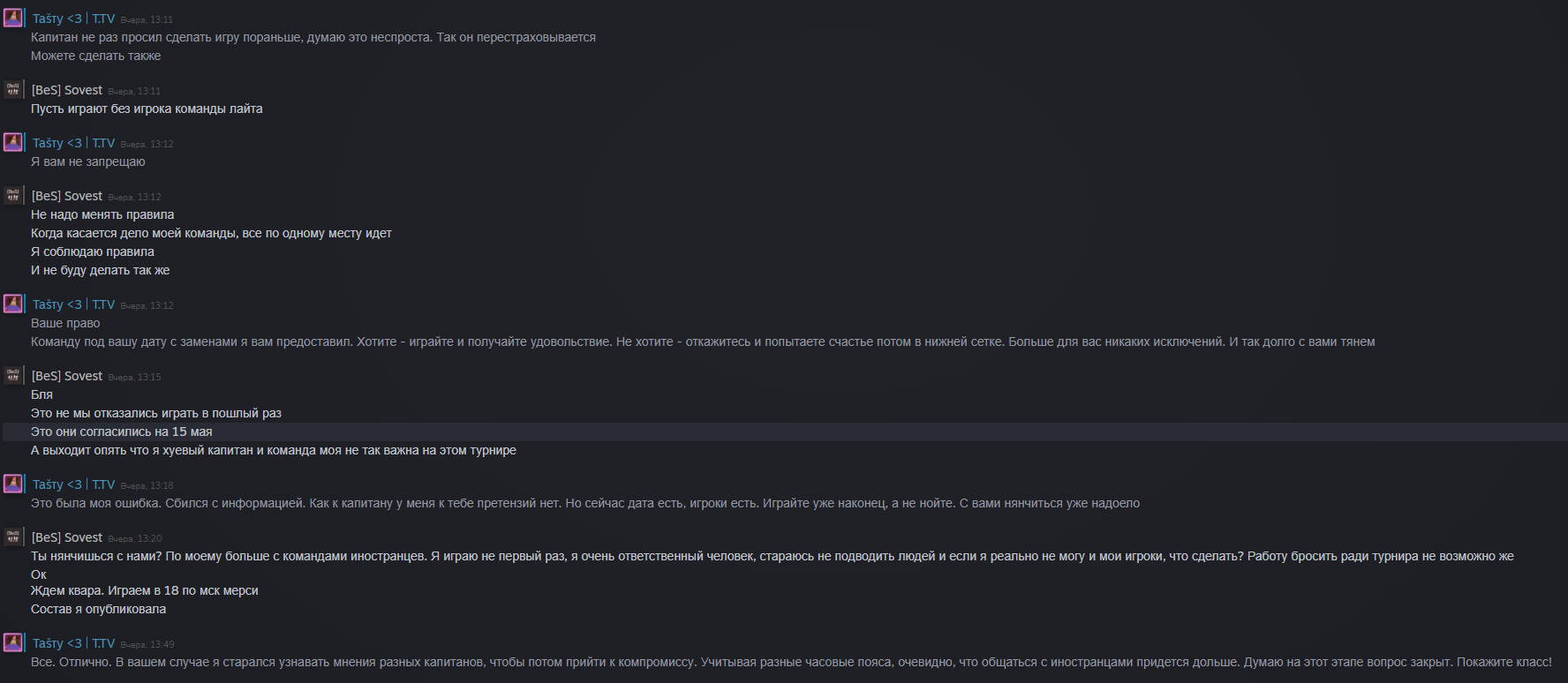This screenshot has height=683, width=1568.
Task: Select Sovest's avatar on the 13:20 message
Action: pos(13,537)
